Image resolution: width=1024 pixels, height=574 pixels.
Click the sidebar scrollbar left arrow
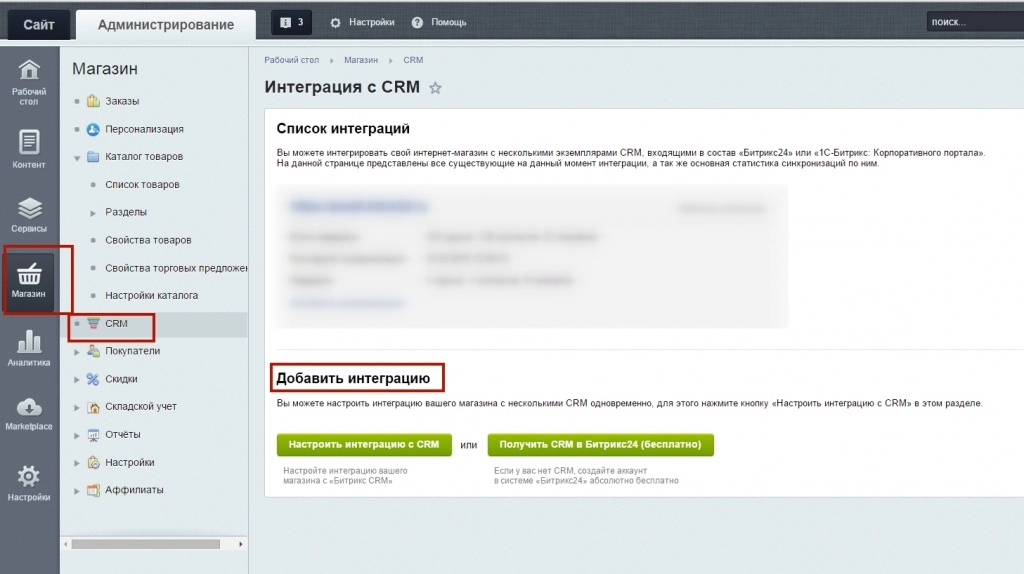pyautogui.click(x=66, y=544)
